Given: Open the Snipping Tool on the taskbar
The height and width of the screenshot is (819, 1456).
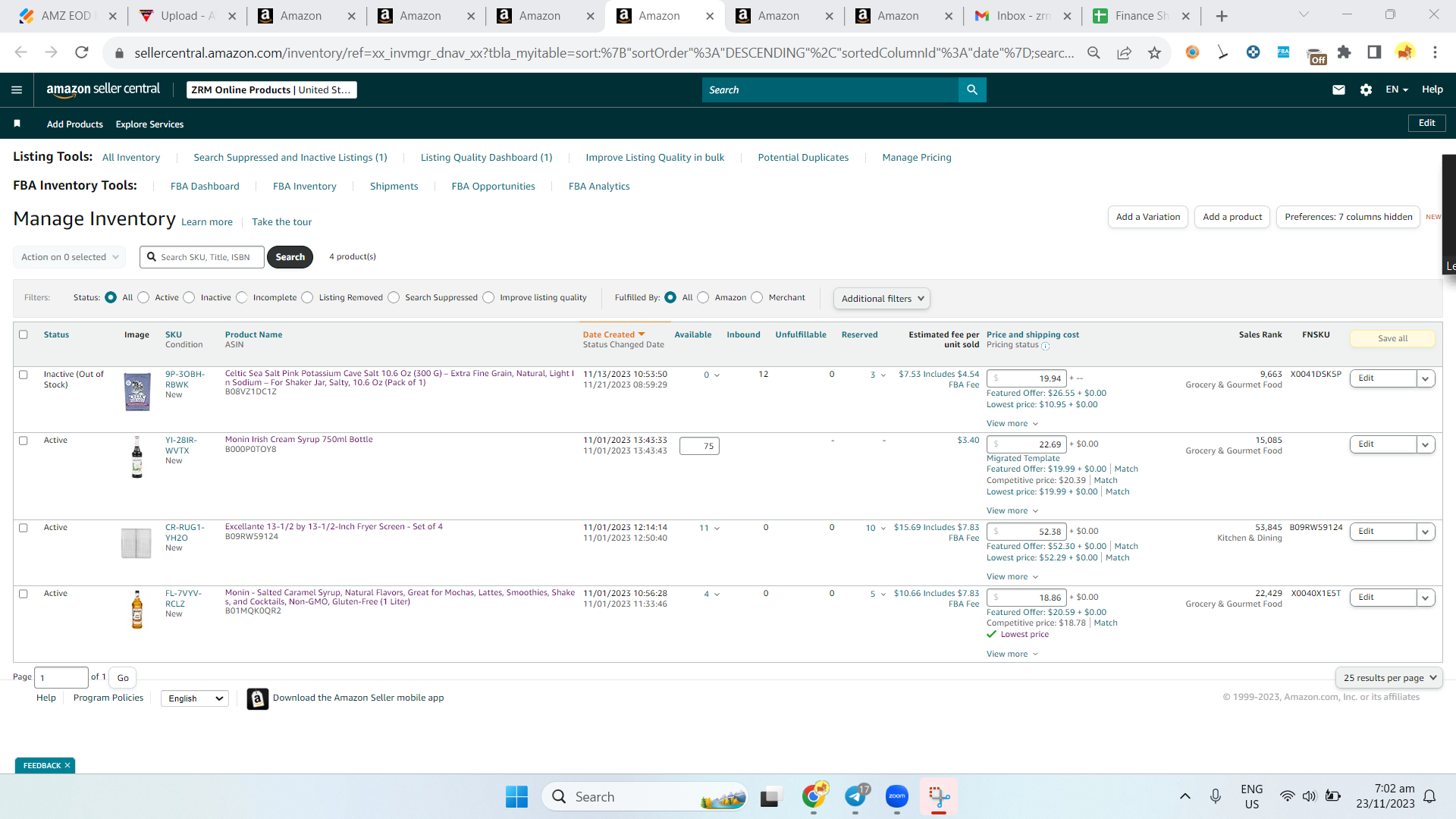Looking at the screenshot, I should click(x=939, y=796).
